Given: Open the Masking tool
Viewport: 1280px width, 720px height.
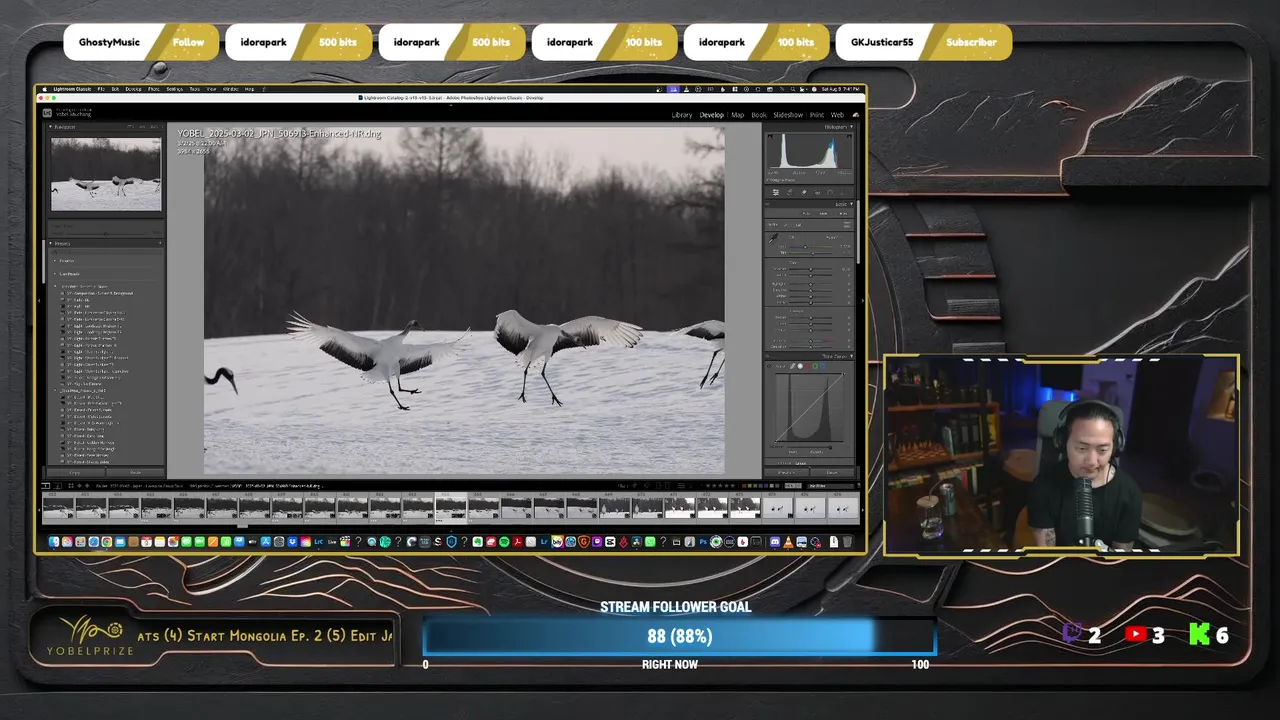Looking at the screenshot, I should [x=830, y=192].
